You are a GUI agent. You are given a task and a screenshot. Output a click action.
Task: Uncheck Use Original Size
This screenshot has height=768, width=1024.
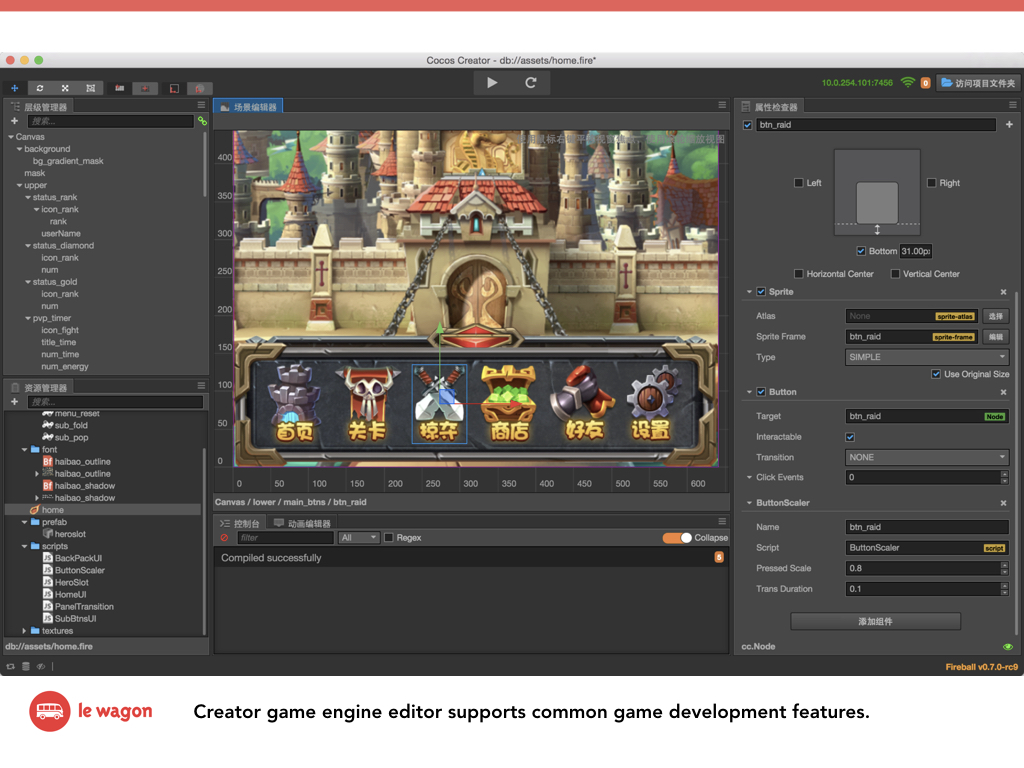click(x=936, y=374)
